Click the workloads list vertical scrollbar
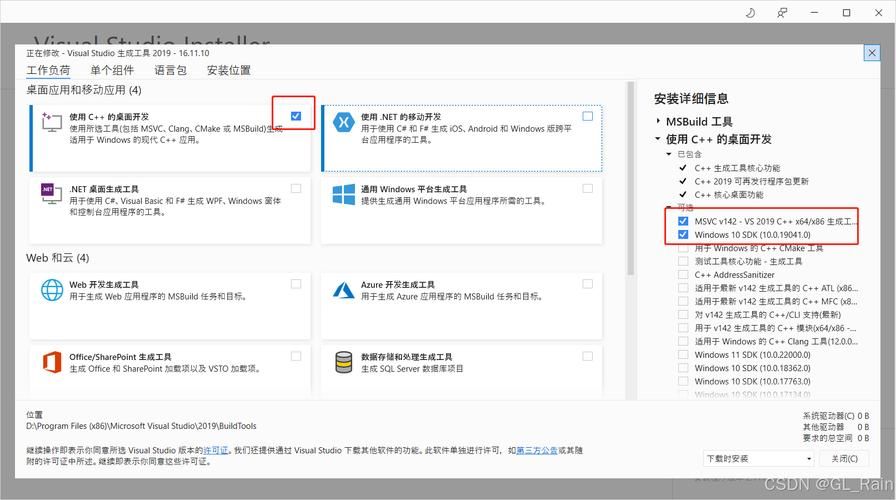Viewport: 896px width, 500px height. (x=630, y=178)
